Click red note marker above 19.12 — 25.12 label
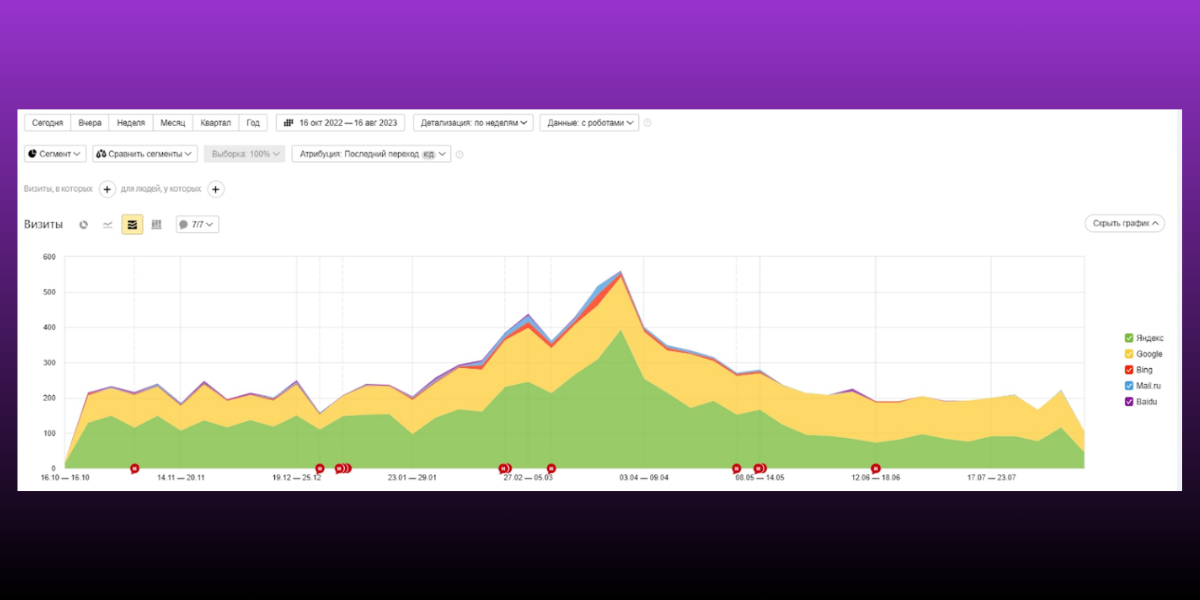Viewport: 1200px width, 600px height. [x=320, y=468]
